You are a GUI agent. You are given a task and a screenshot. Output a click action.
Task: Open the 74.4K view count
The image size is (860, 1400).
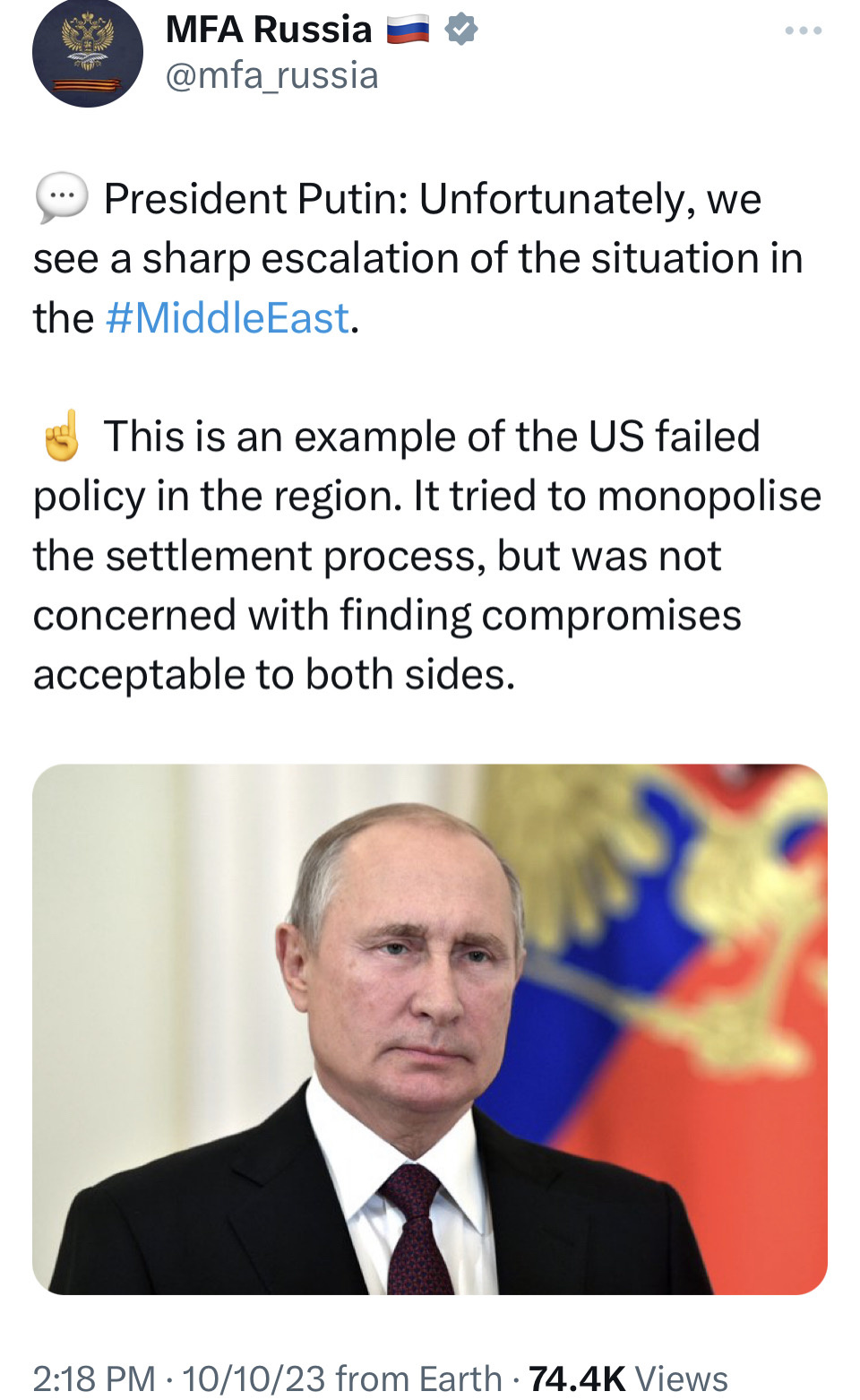click(x=577, y=1378)
